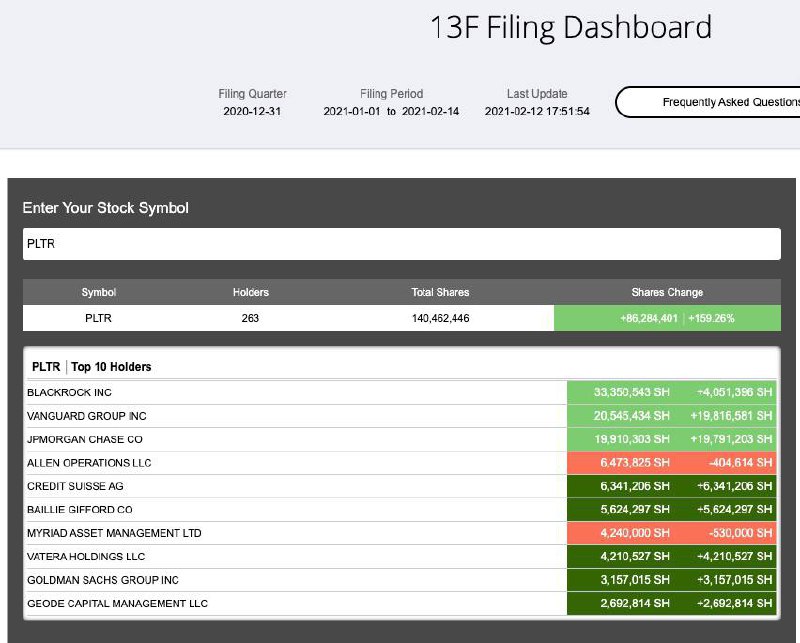Click the Shares Change column header
The image size is (800, 643).
coord(667,292)
